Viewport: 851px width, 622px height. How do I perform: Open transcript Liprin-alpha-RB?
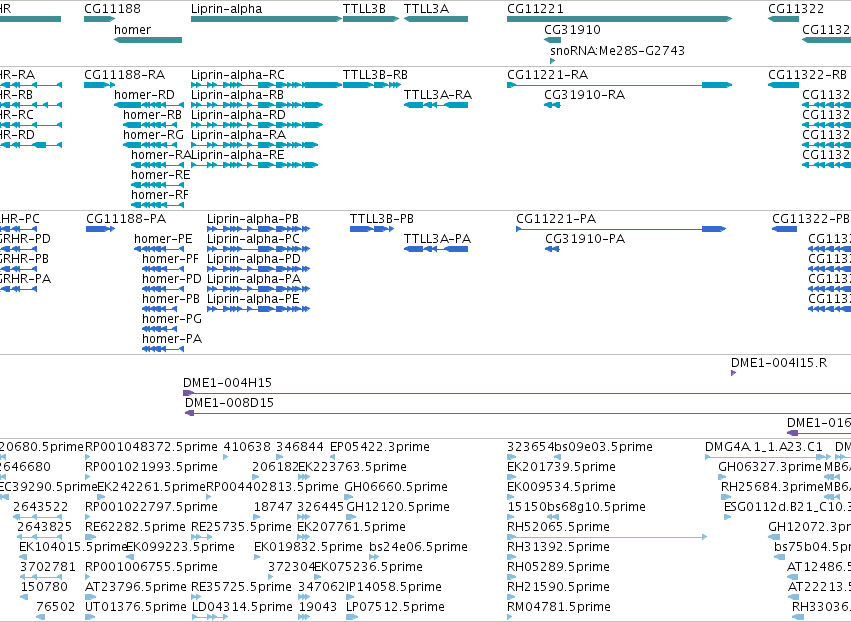[x=257, y=105]
